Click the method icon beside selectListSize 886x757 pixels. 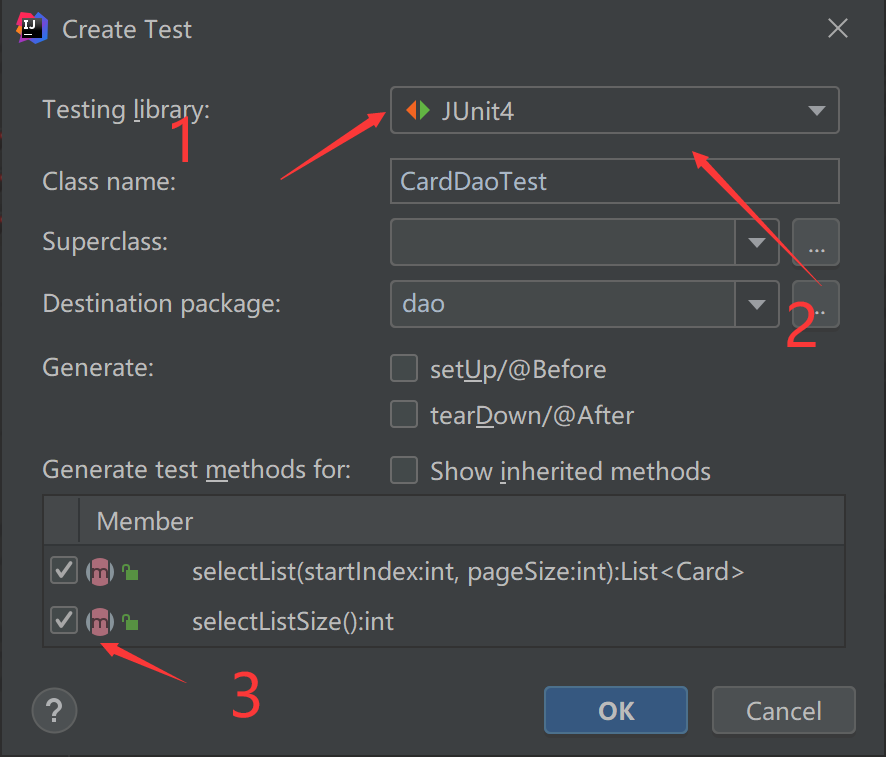pos(100,621)
